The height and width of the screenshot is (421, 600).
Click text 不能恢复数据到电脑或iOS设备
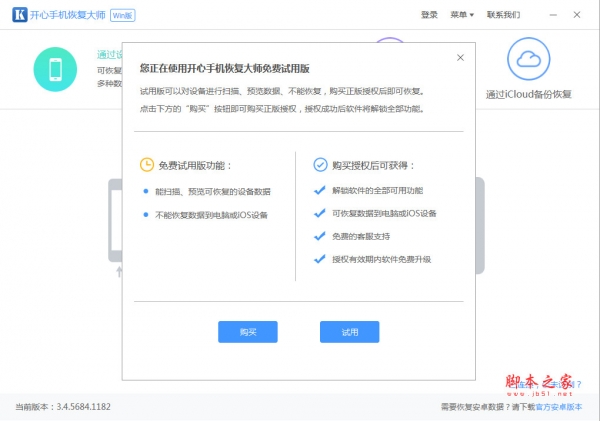click(x=211, y=215)
